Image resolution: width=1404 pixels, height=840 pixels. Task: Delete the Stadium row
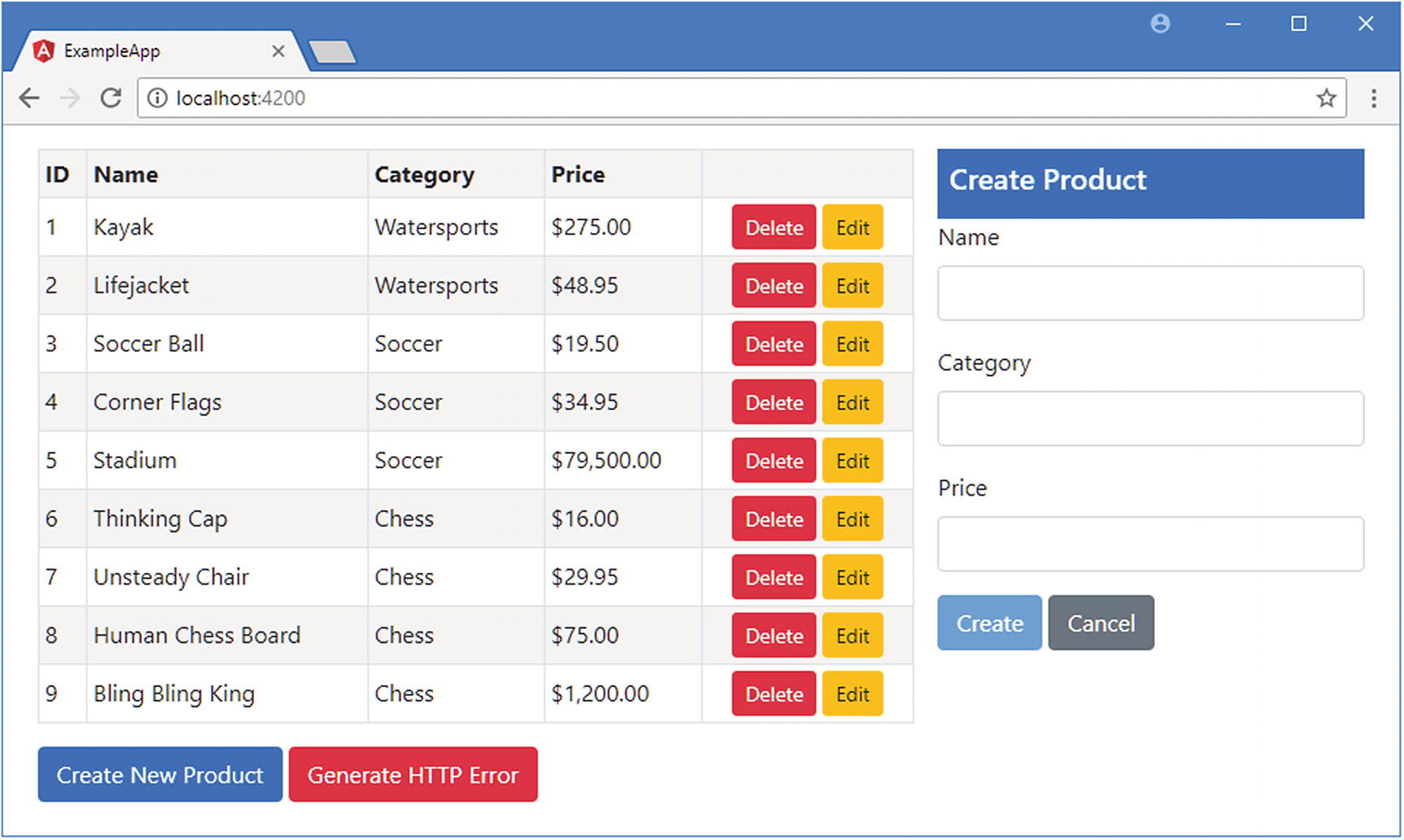coord(774,461)
